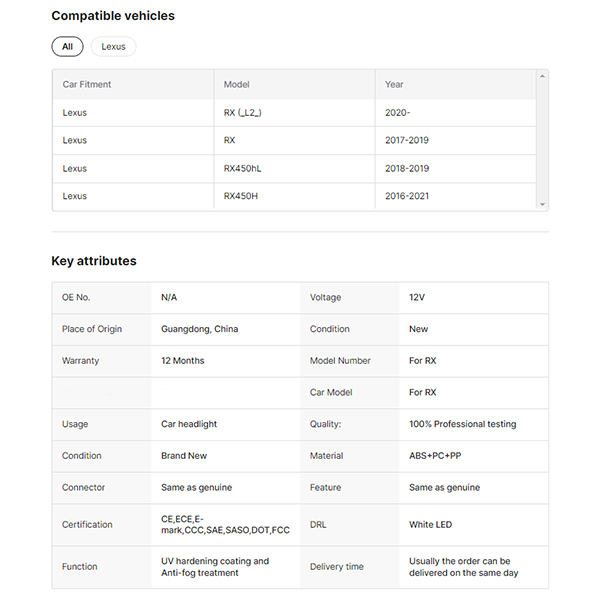Click the 2017-2019 year cell
Image resolution: width=600 pixels, height=600 pixels.
(406, 141)
